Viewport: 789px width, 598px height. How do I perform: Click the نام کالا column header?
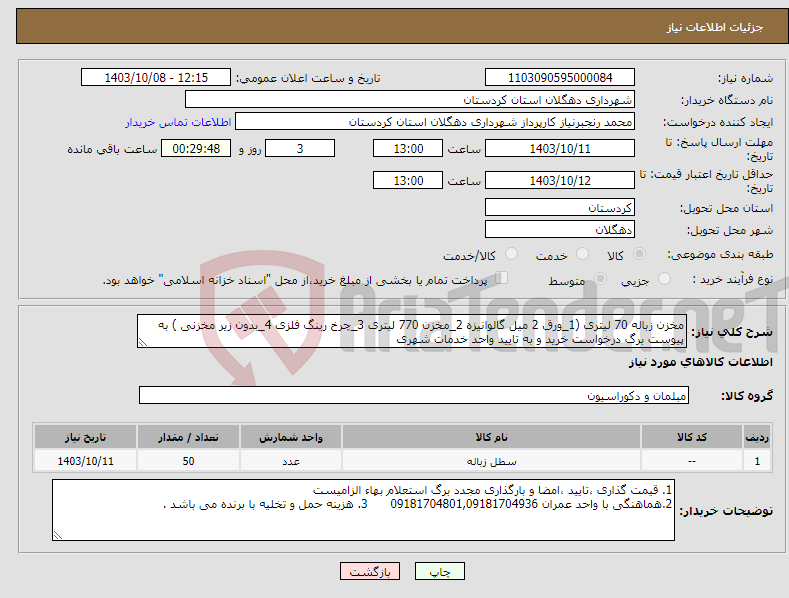pyautogui.click(x=492, y=437)
